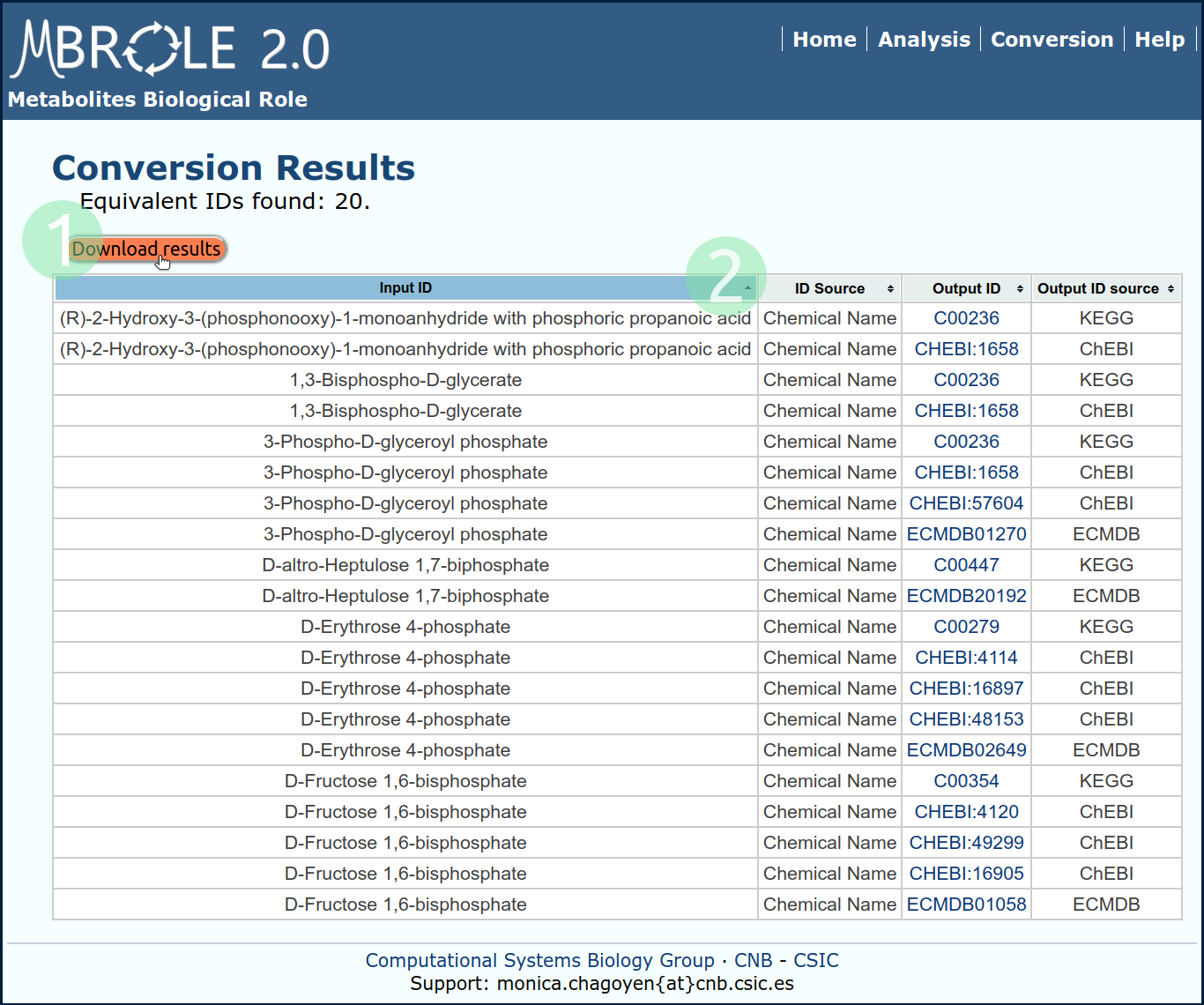The height and width of the screenshot is (1005, 1204).
Task: Select the 3-Phospho-D-glyceroyl phosphate cell in the ECMDB01270 row
Action: [405, 534]
